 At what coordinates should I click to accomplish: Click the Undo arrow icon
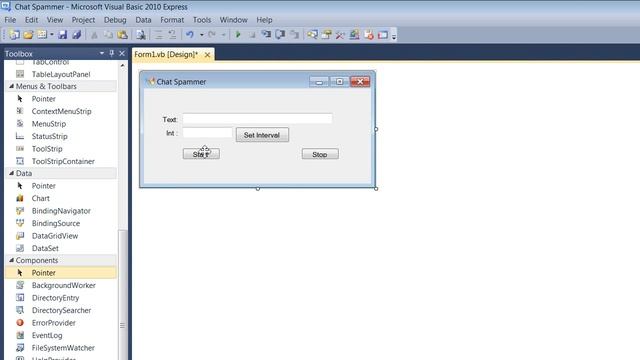[190, 35]
